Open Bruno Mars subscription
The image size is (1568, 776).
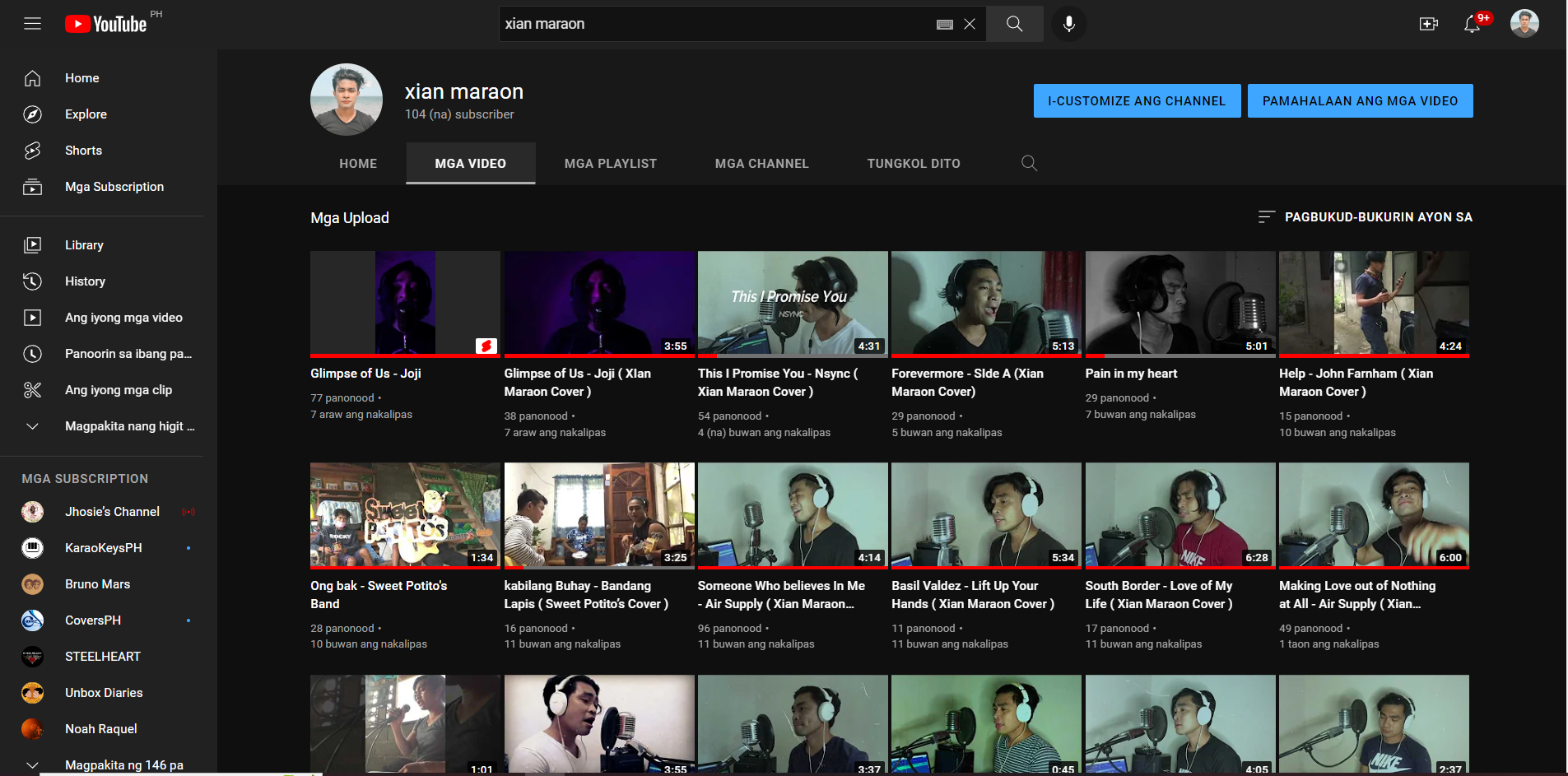click(x=109, y=584)
